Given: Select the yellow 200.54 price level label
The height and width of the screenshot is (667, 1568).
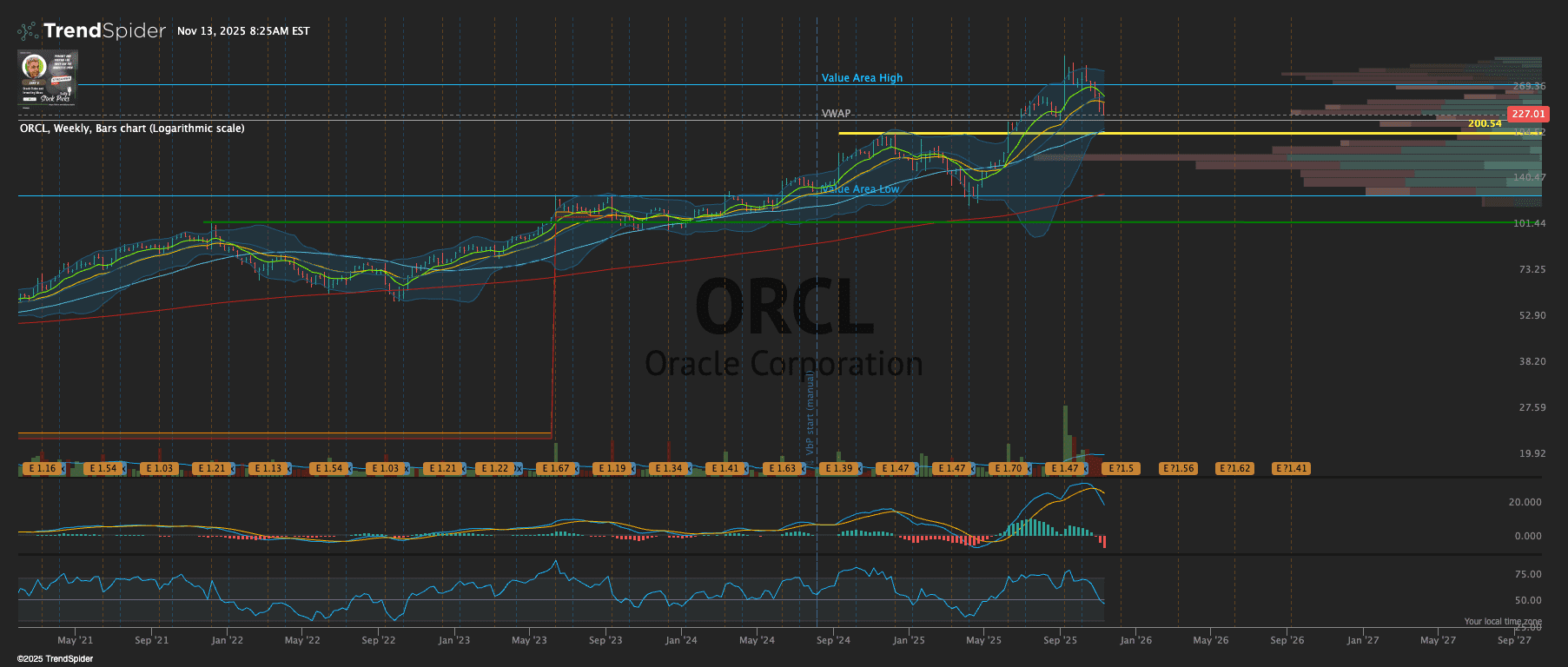Looking at the screenshot, I should click(x=1485, y=123).
